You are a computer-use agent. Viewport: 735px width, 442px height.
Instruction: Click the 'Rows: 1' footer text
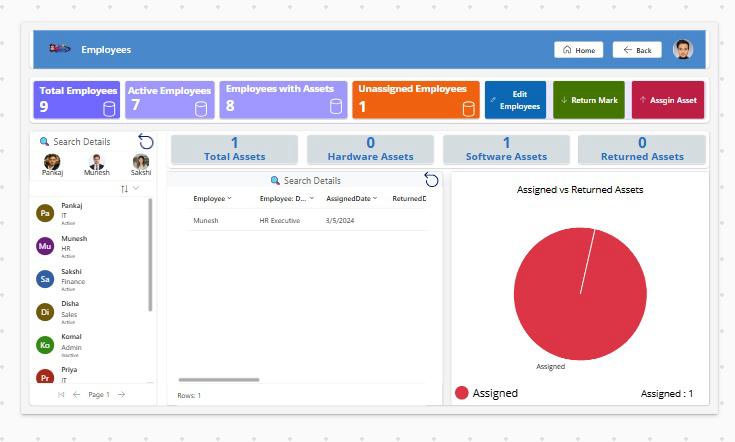point(189,396)
